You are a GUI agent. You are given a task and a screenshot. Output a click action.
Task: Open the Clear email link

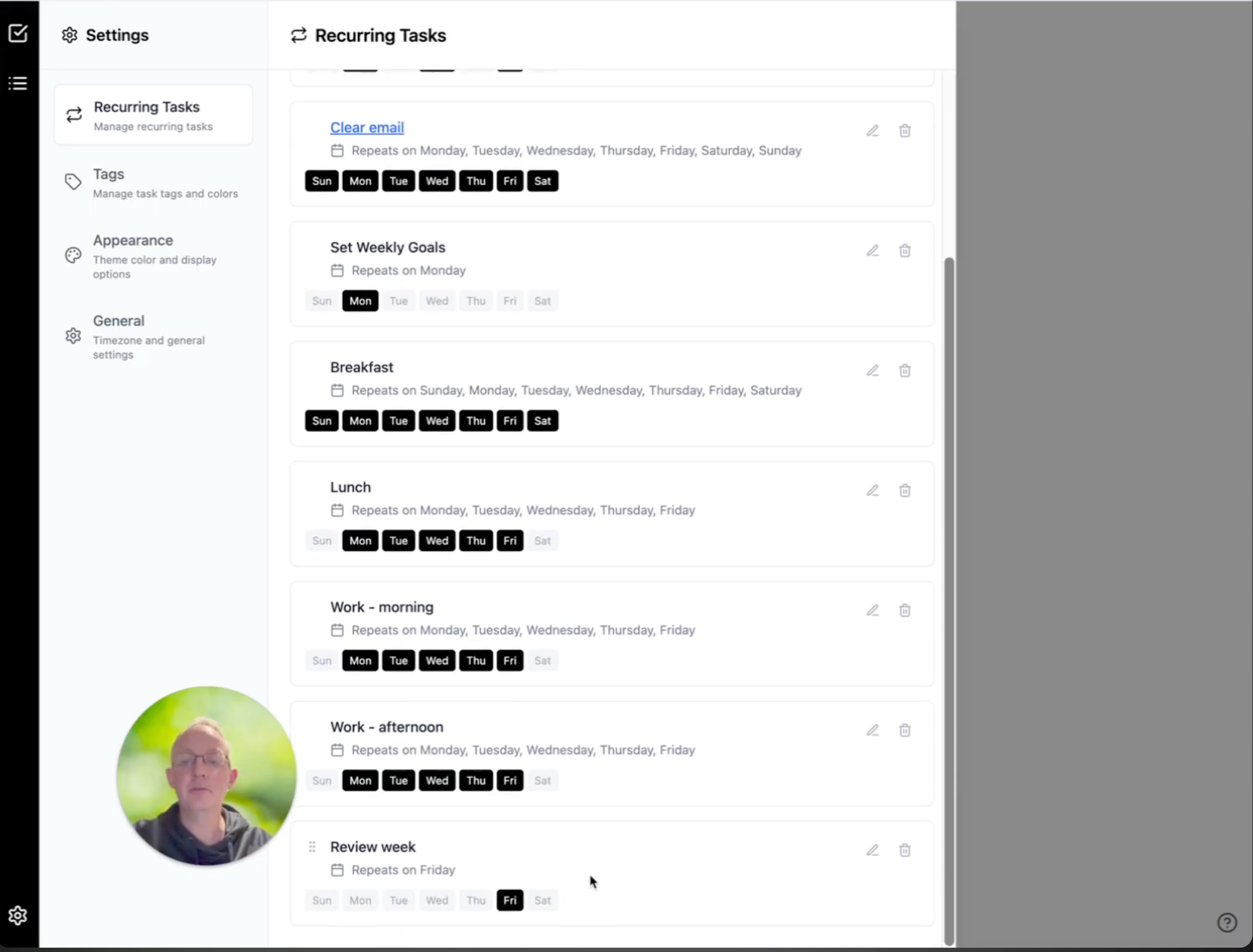tap(367, 128)
